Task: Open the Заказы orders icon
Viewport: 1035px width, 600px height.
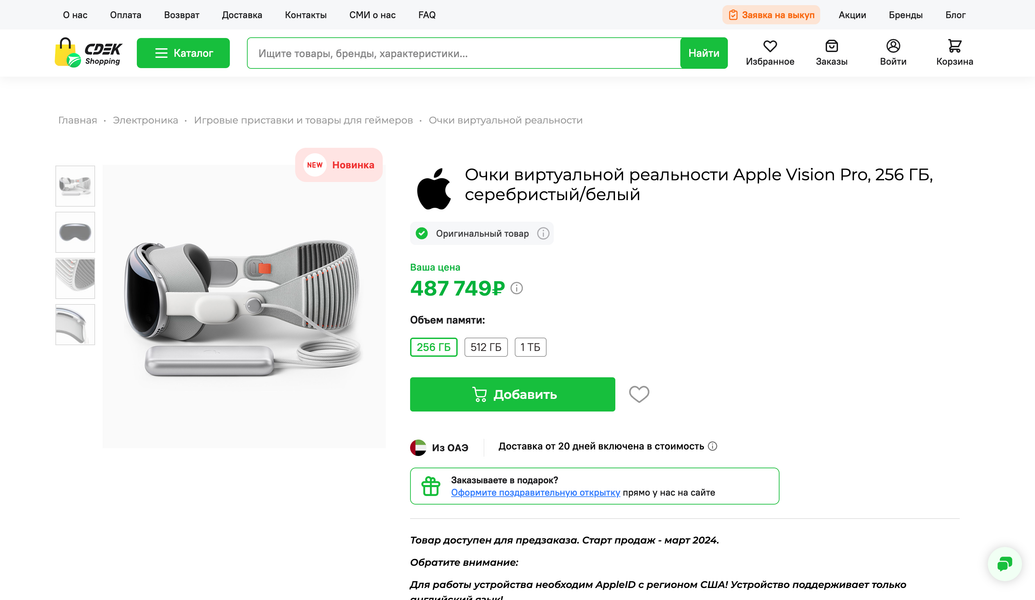Action: click(831, 47)
